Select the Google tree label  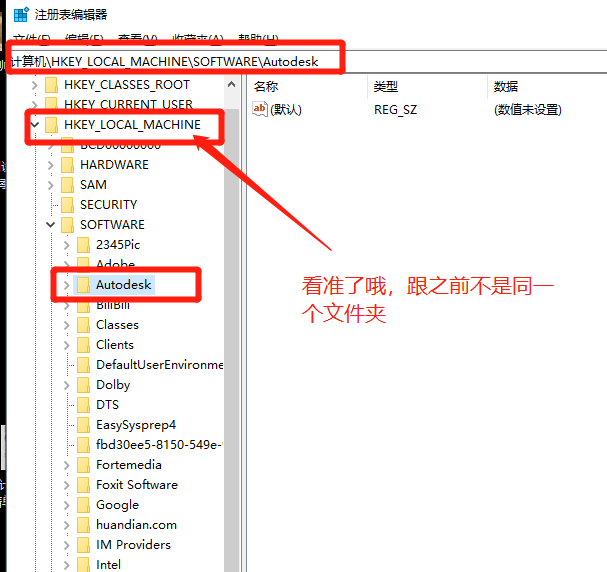[117, 505]
